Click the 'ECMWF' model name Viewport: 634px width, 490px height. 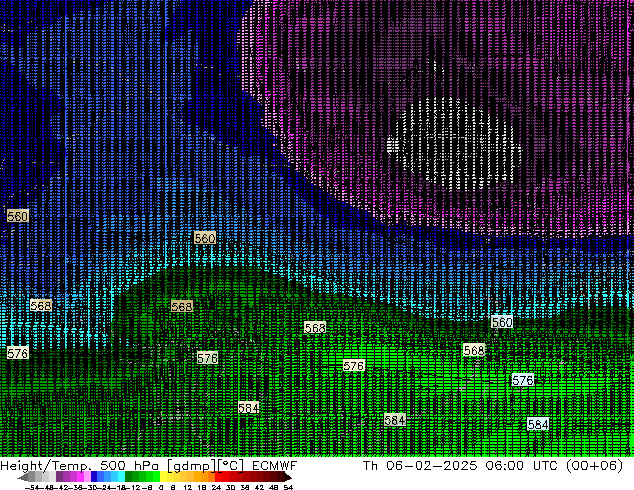click(275, 465)
